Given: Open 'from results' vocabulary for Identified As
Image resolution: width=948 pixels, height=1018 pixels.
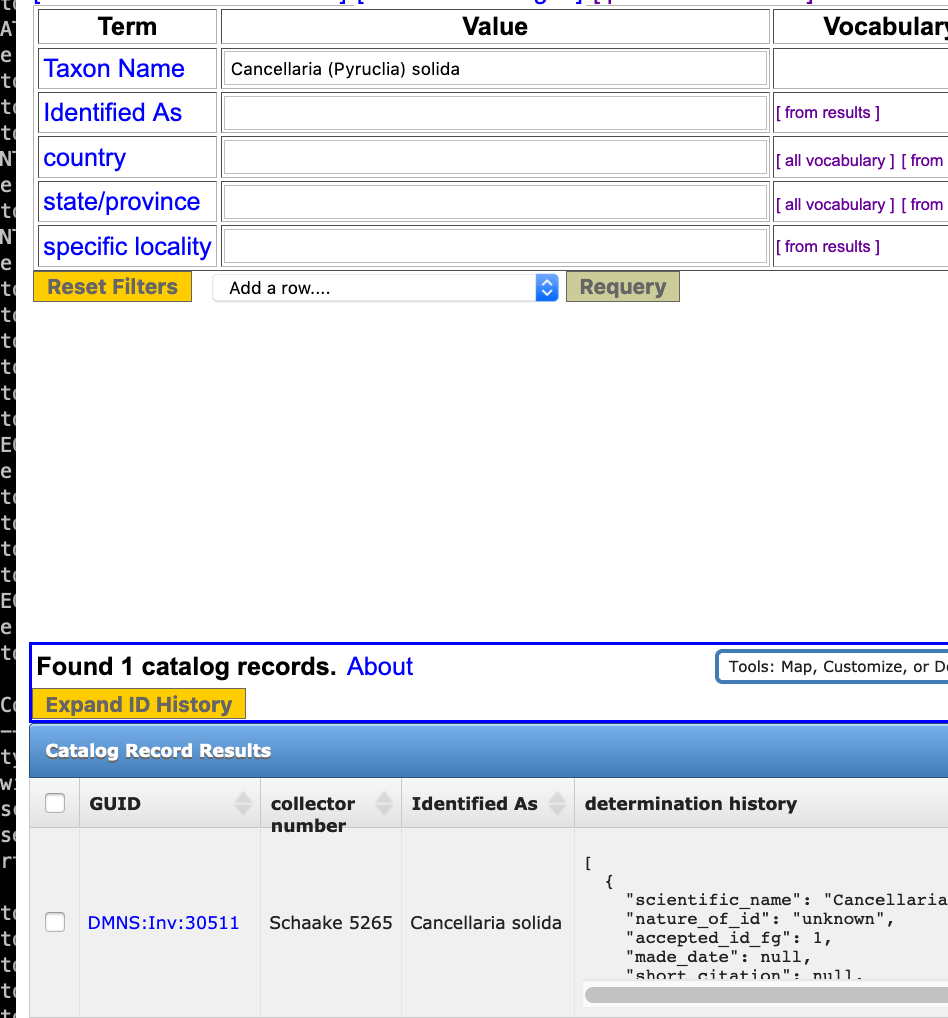Looking at the screenshot, I should coord(828,112).
